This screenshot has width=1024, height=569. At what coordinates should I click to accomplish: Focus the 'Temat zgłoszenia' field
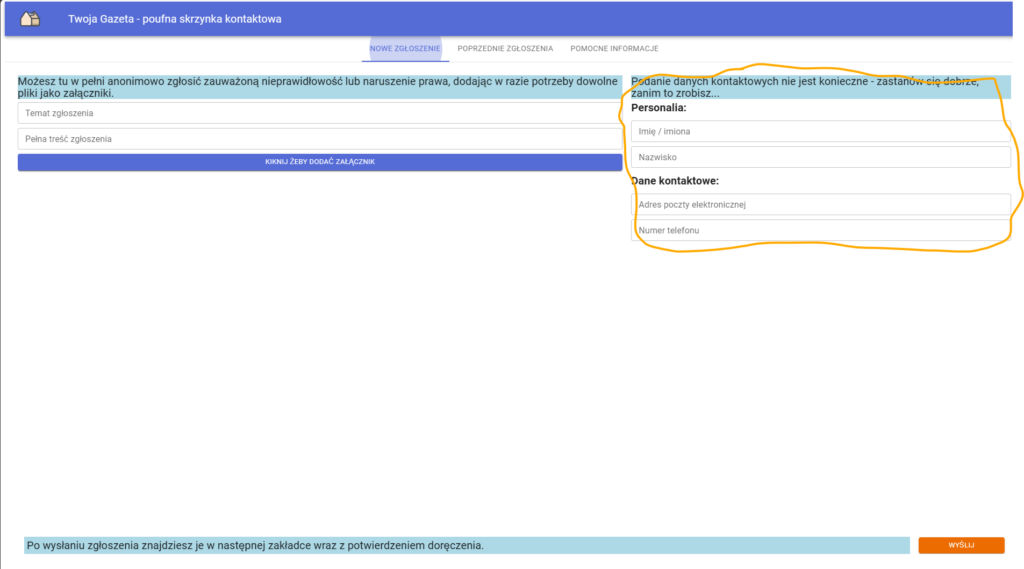point(319,113)
